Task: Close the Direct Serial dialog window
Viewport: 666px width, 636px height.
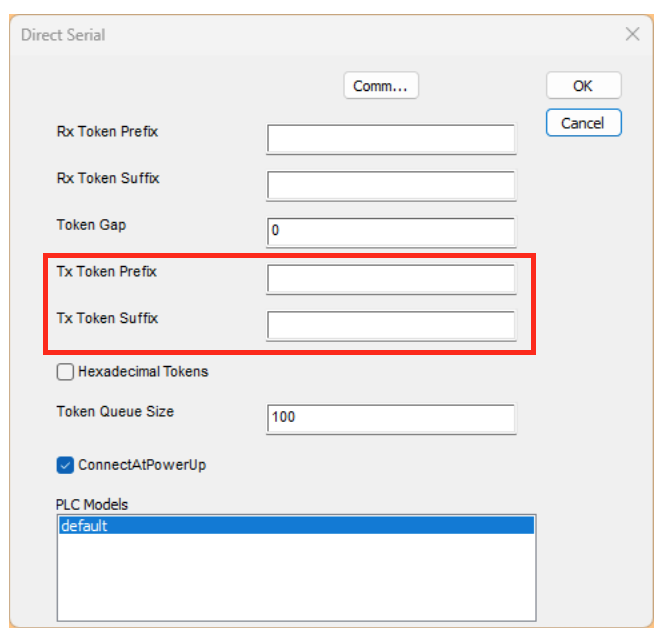Action: pyautogui.click(x=632, y=34)
